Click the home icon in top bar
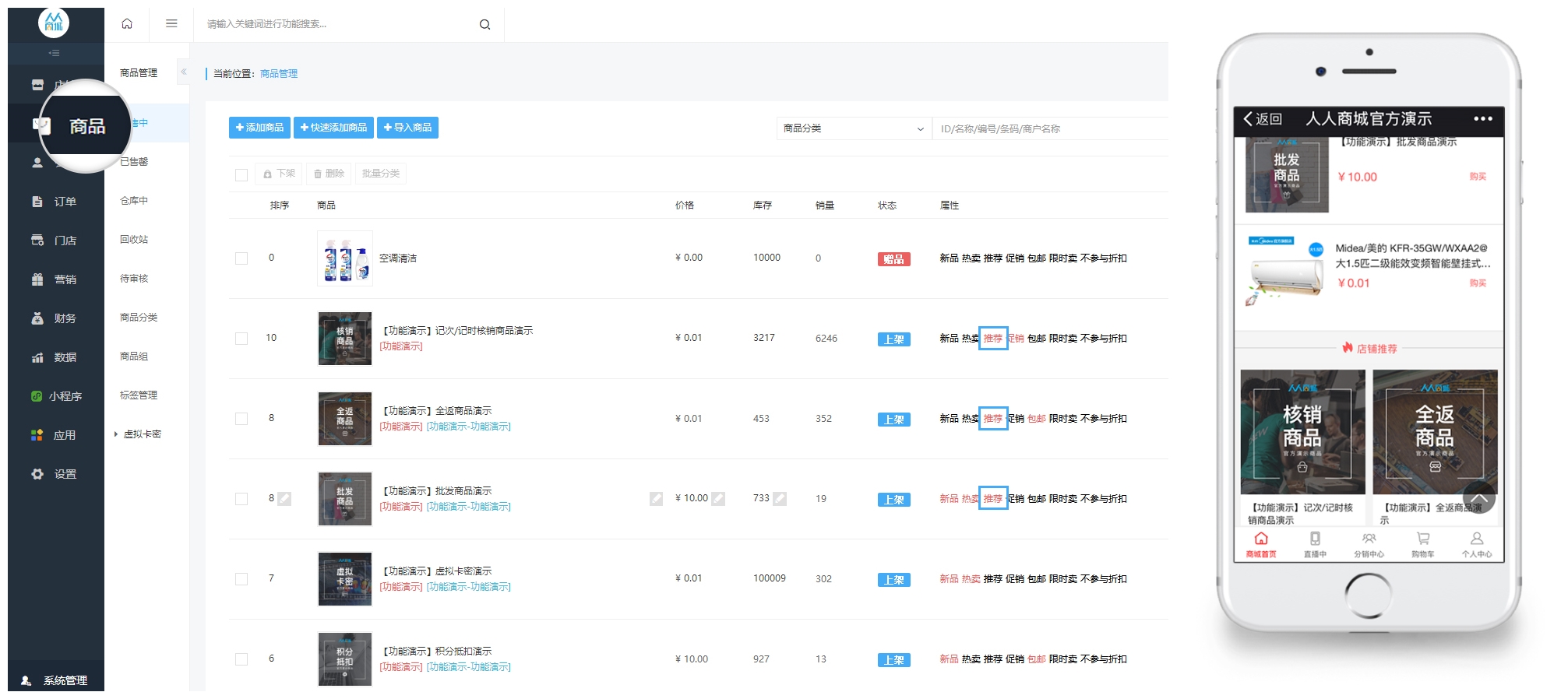1568x699 pixels. click(127, 24)
